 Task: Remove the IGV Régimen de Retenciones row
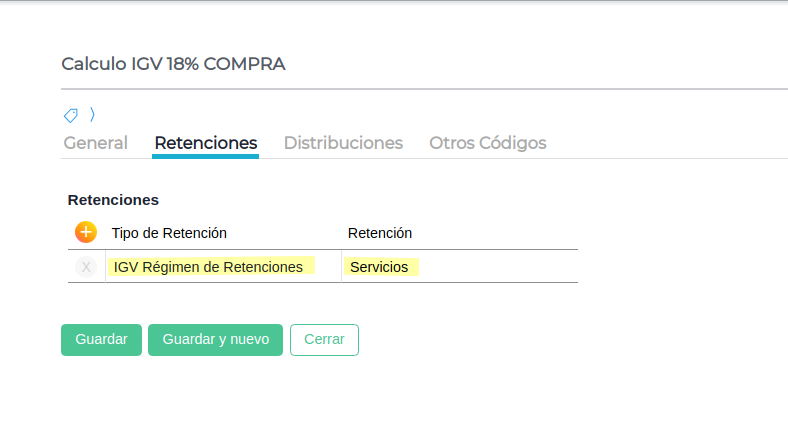click(86, 267)
